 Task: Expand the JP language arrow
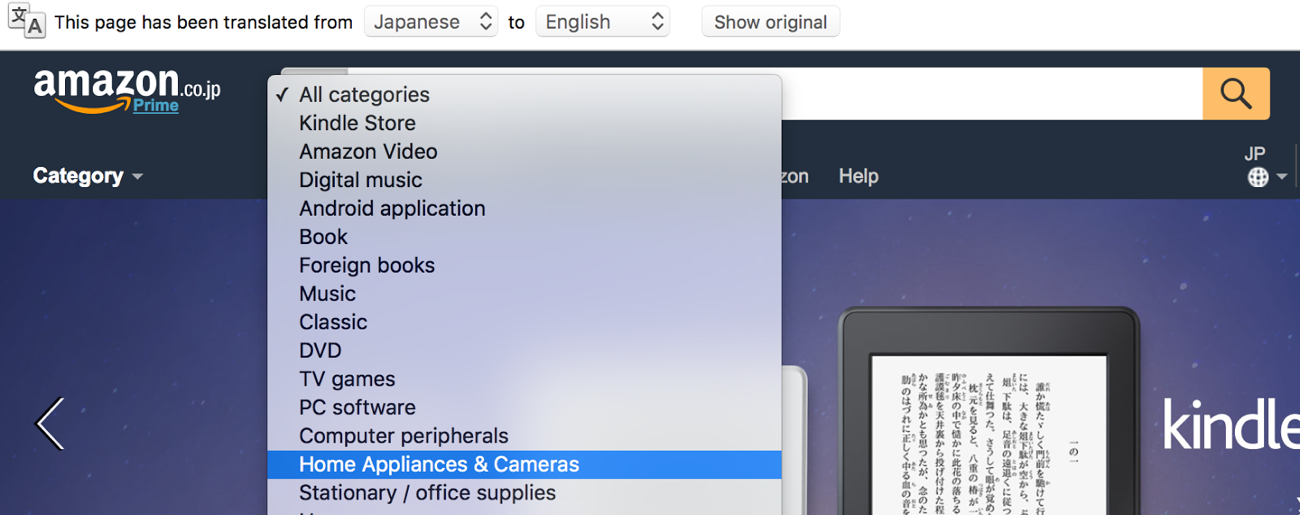point(1281,178)
